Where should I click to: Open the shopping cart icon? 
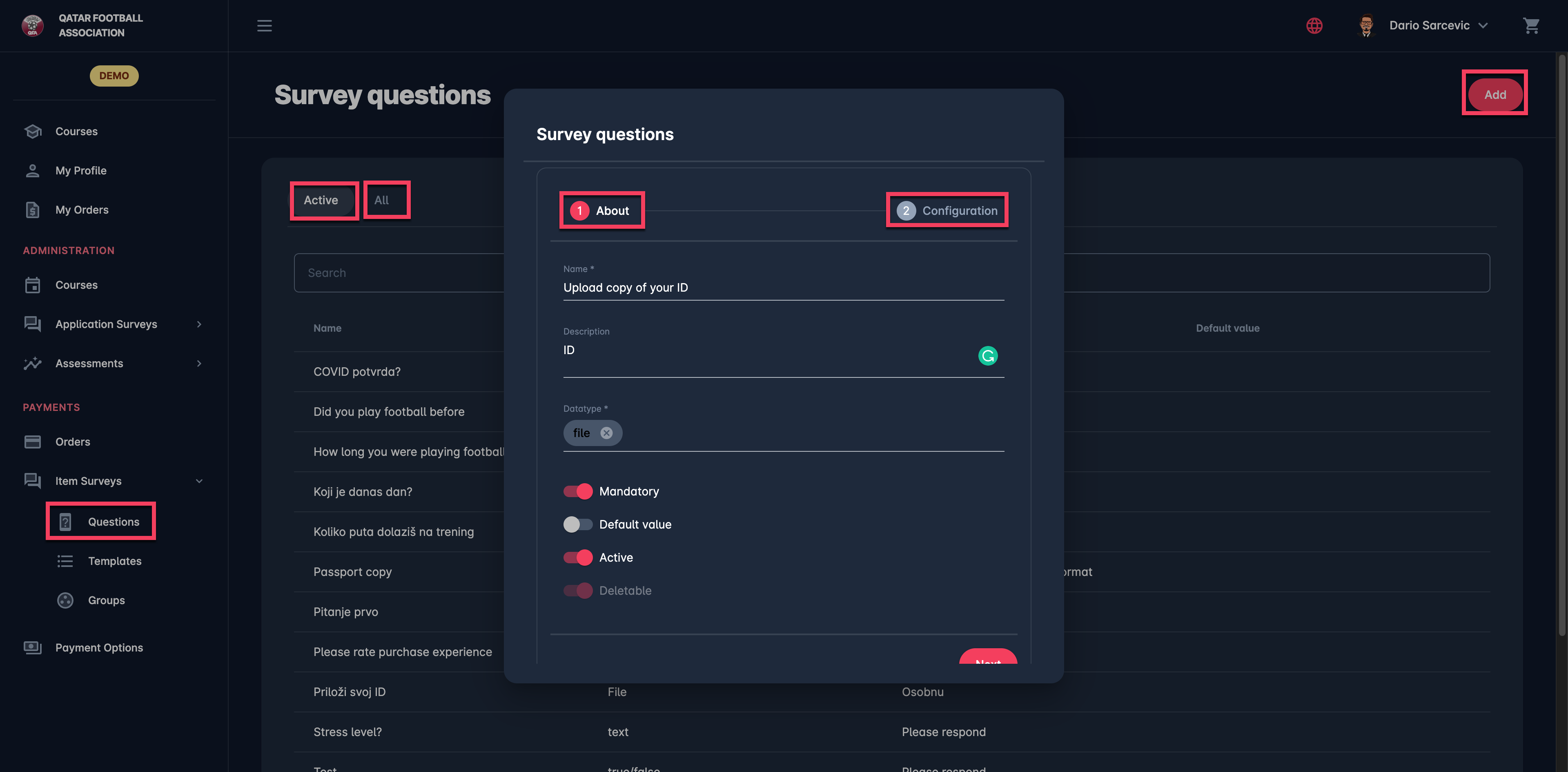pos(1531,26)
